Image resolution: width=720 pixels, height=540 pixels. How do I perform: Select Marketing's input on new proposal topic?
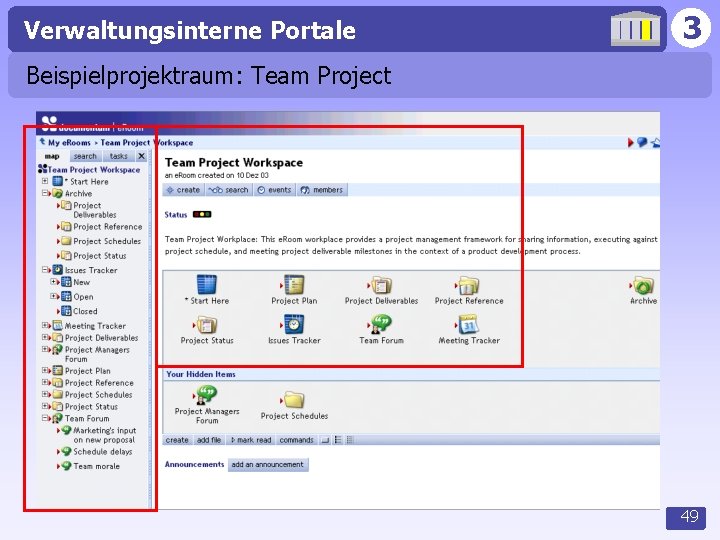pyautogui.click(x=105, y=435)
